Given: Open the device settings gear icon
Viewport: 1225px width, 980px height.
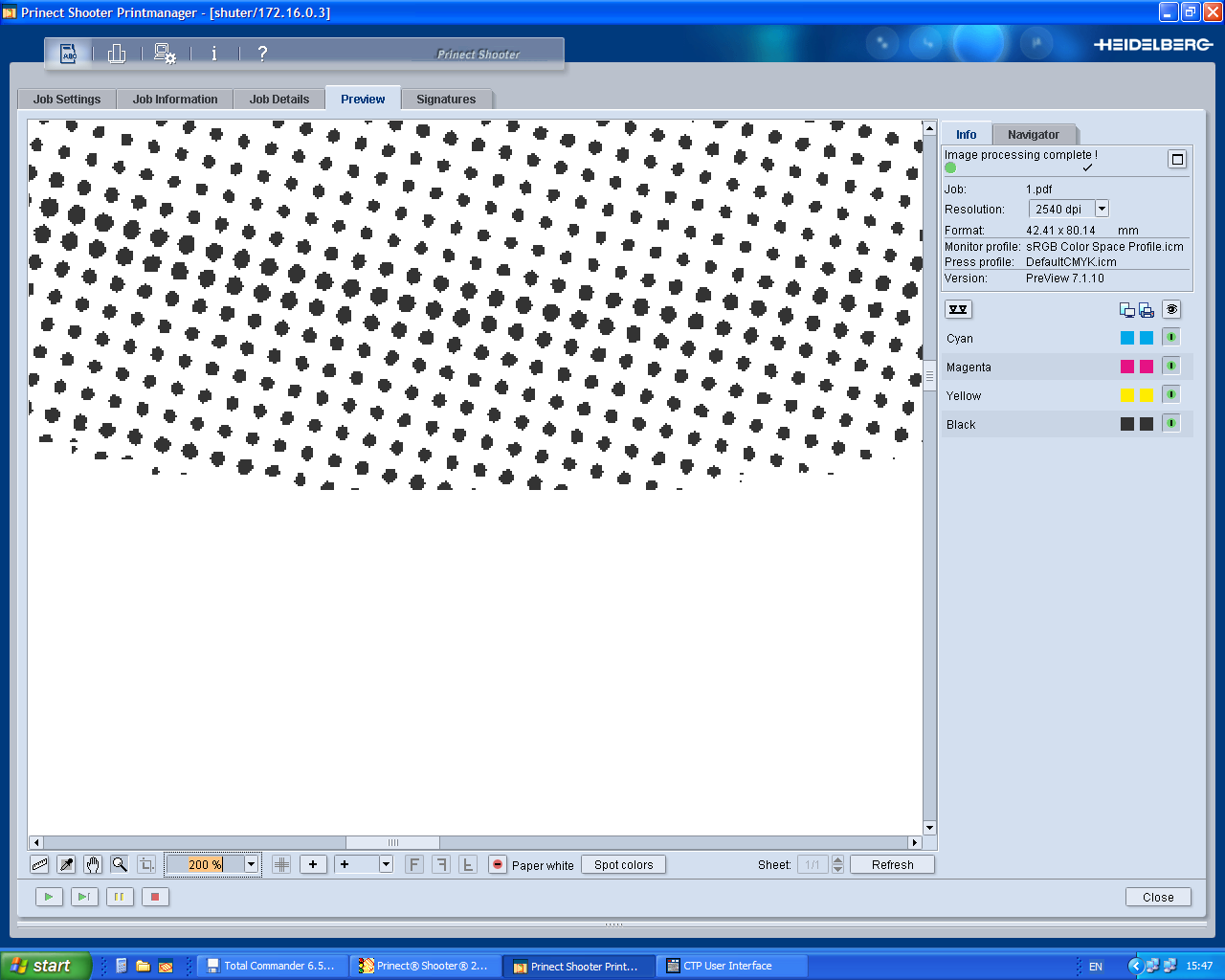Looking at the screenshot, I should [x=165, y=54].
